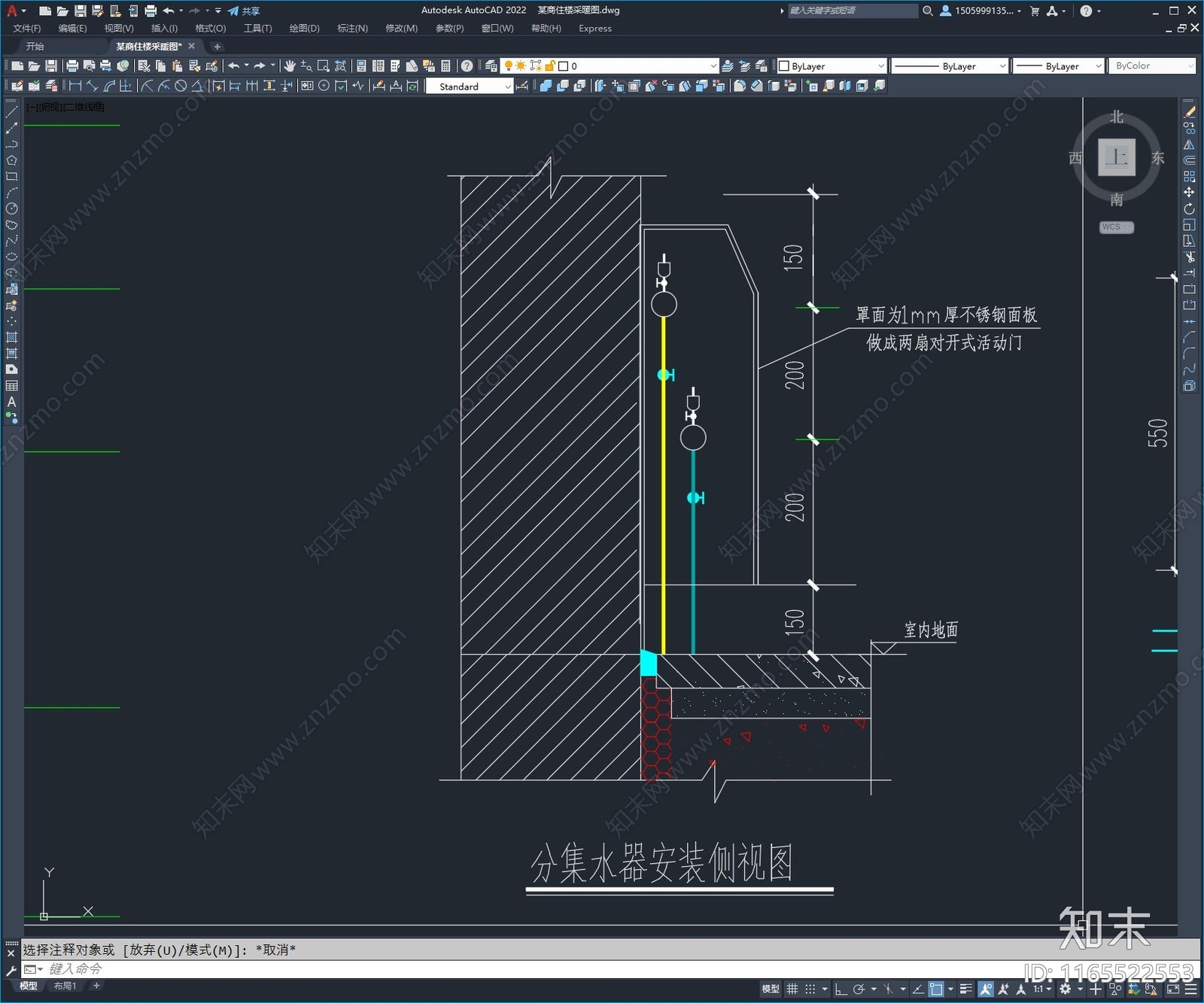Screen dimensions: 1204x1003
Task: Select the Line tool in draw toolbar
Action: [11, 111]
